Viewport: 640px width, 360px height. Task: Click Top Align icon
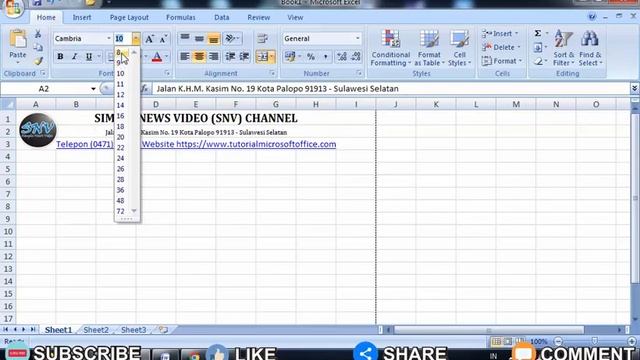(185, 38)
